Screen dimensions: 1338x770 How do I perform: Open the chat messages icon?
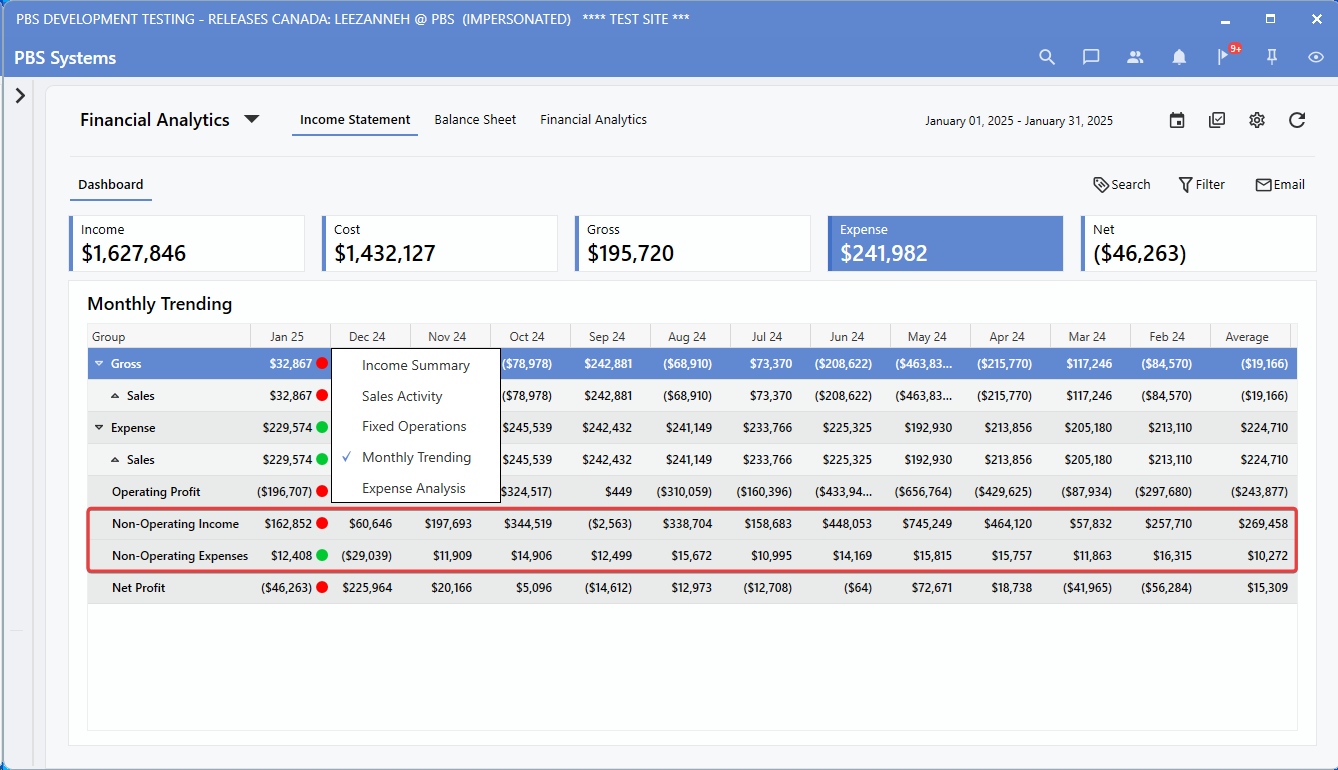pyautogui.click(x=1091, y=58)
